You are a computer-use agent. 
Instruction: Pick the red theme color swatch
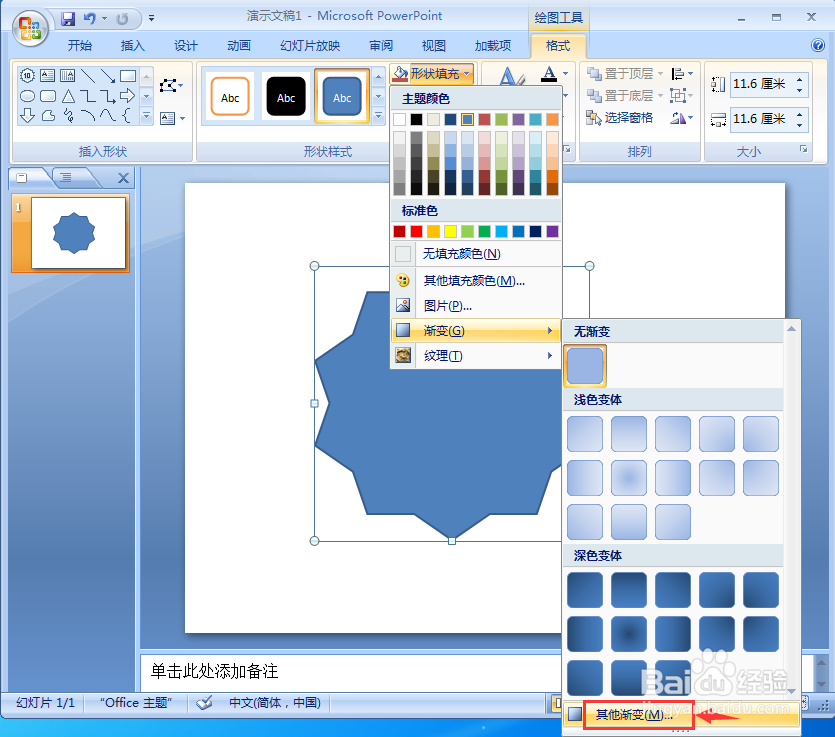(x=484, y=119)
